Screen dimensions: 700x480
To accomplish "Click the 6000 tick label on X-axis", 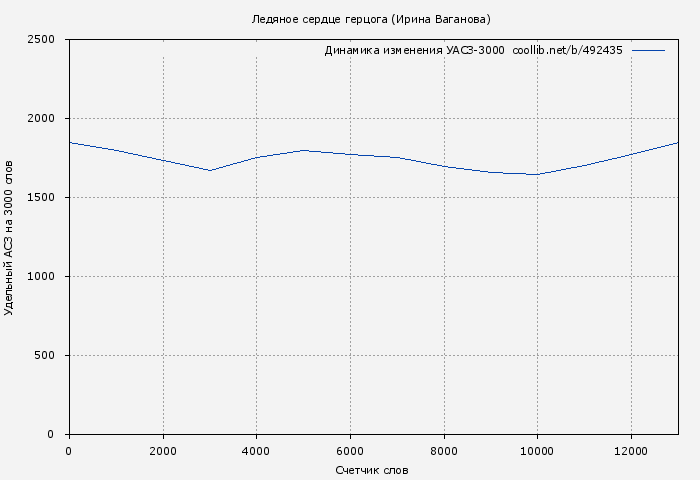I will (x=350, y=451).
